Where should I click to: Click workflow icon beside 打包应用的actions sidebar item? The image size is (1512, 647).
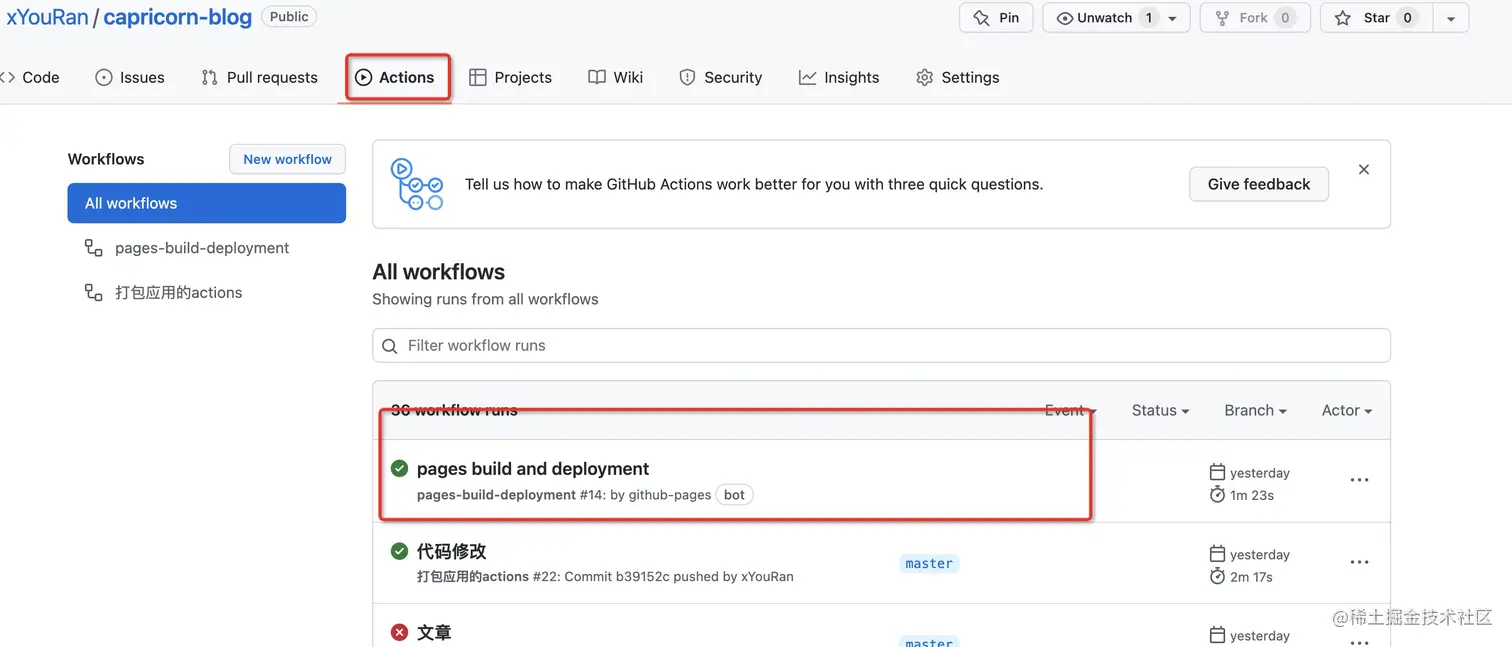[x=93, y=293]
